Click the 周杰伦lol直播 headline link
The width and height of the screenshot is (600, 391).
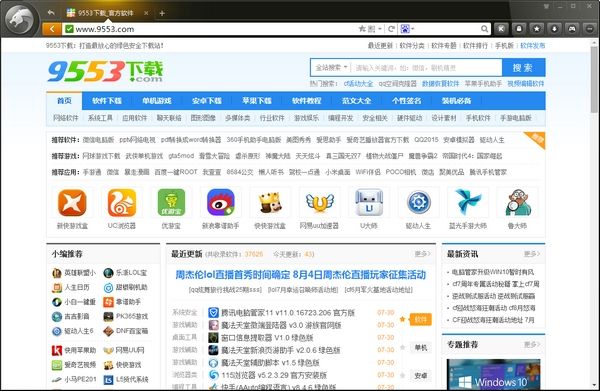pos(300,274)
